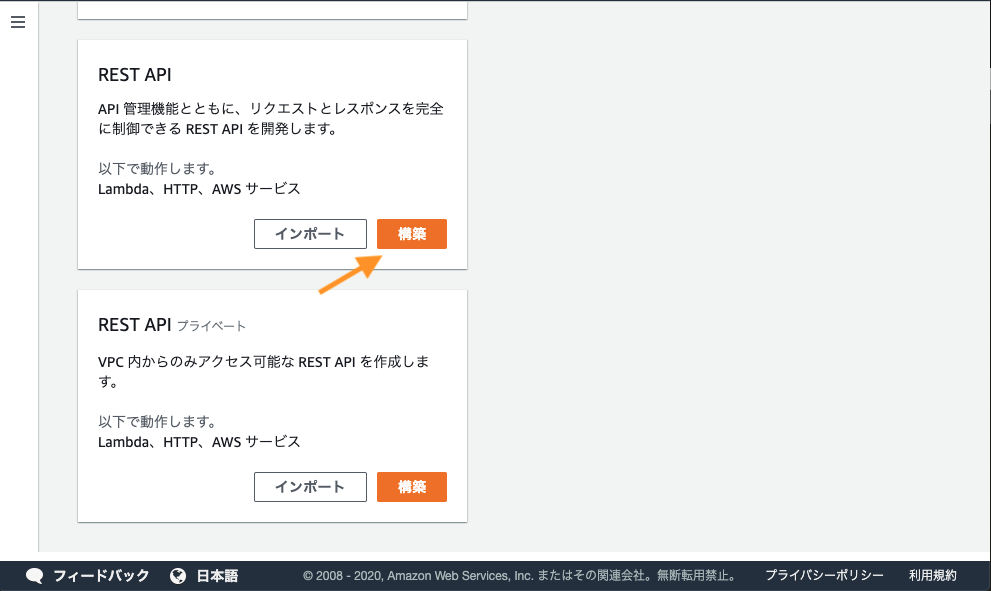Click the text 'VPC 内からのみアクセス可能な REST API を作成しま'
The image size is (991, 591).
tap(264, 362)
